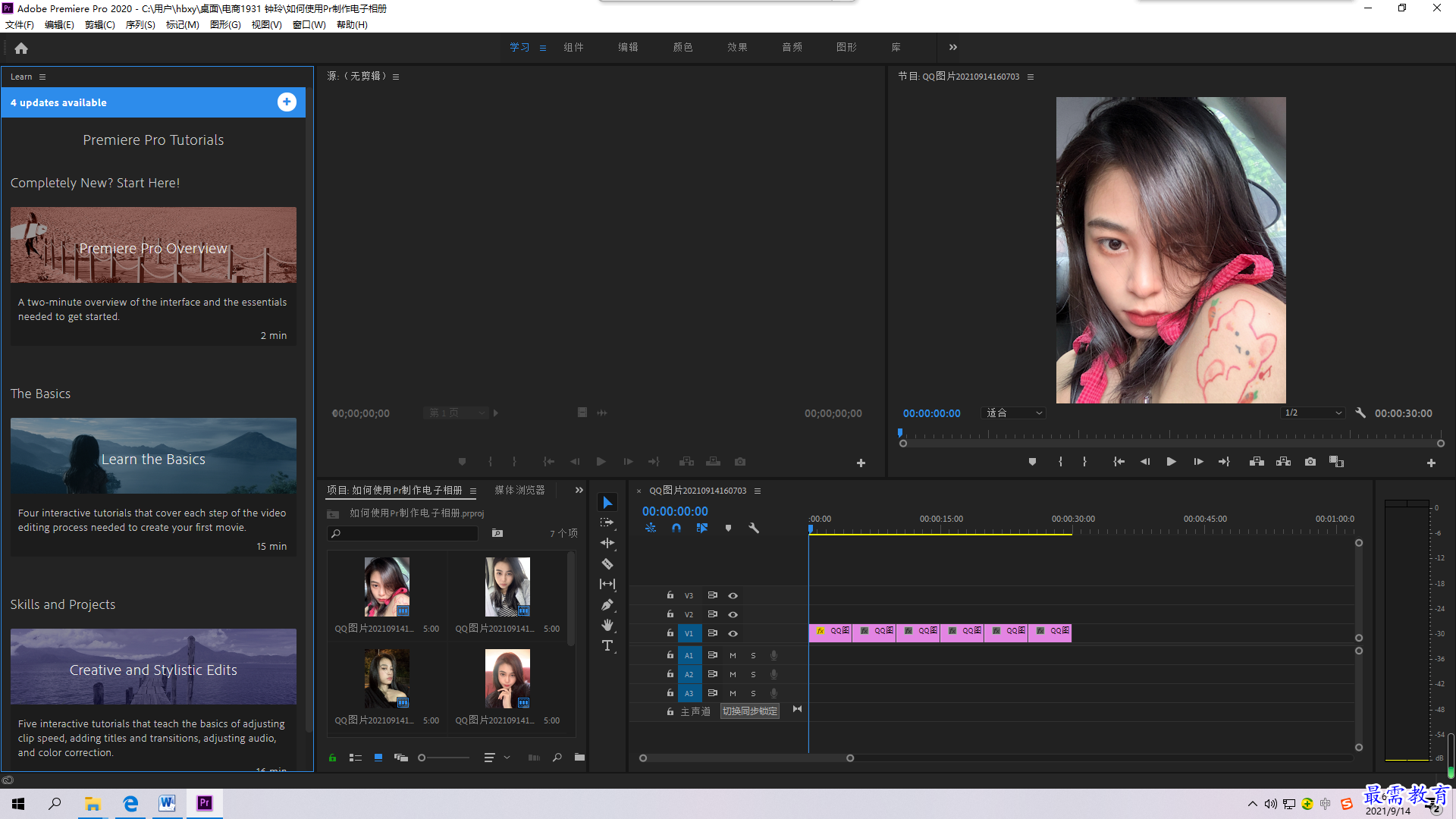Step back one frame in Program monitor
Viewport: 1456px width, 819px height.
[1145, 462]
